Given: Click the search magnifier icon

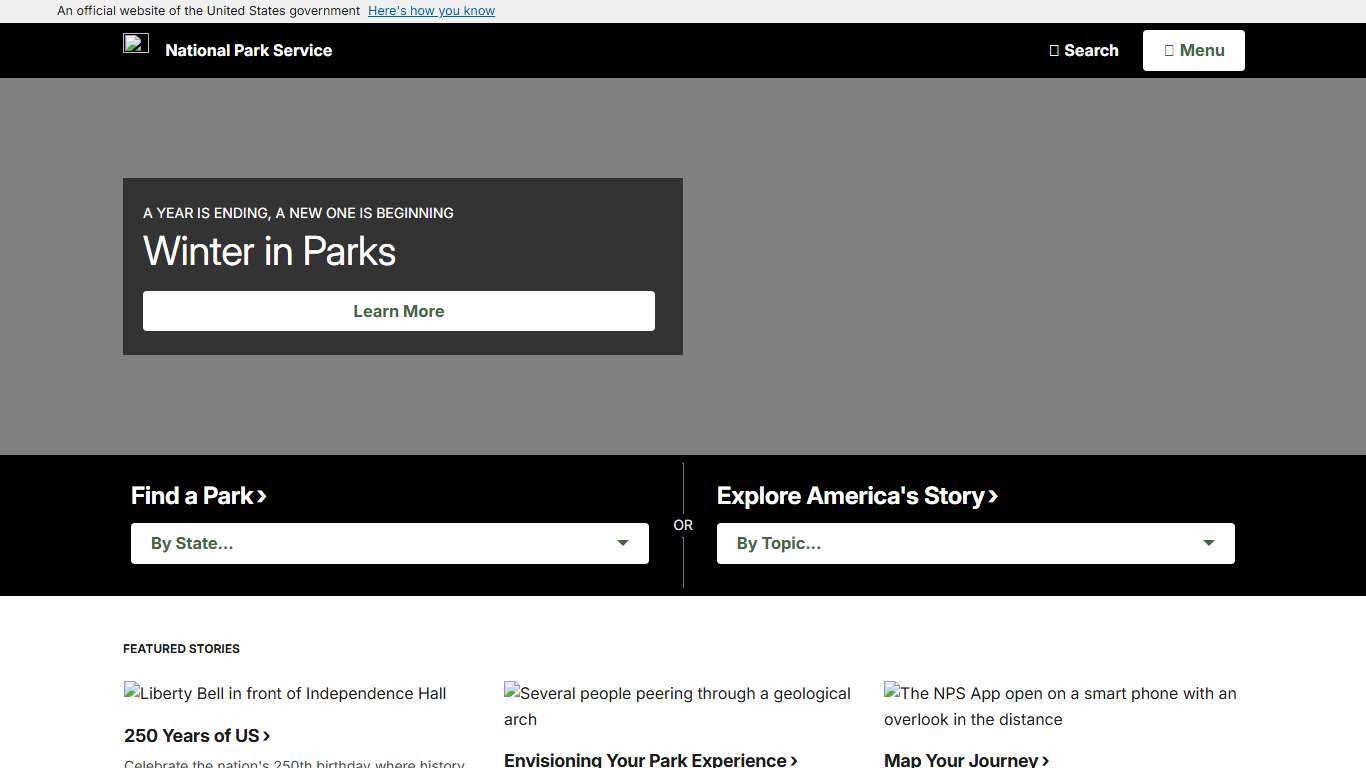Looking at the screenshot, I should (1053, 50).
